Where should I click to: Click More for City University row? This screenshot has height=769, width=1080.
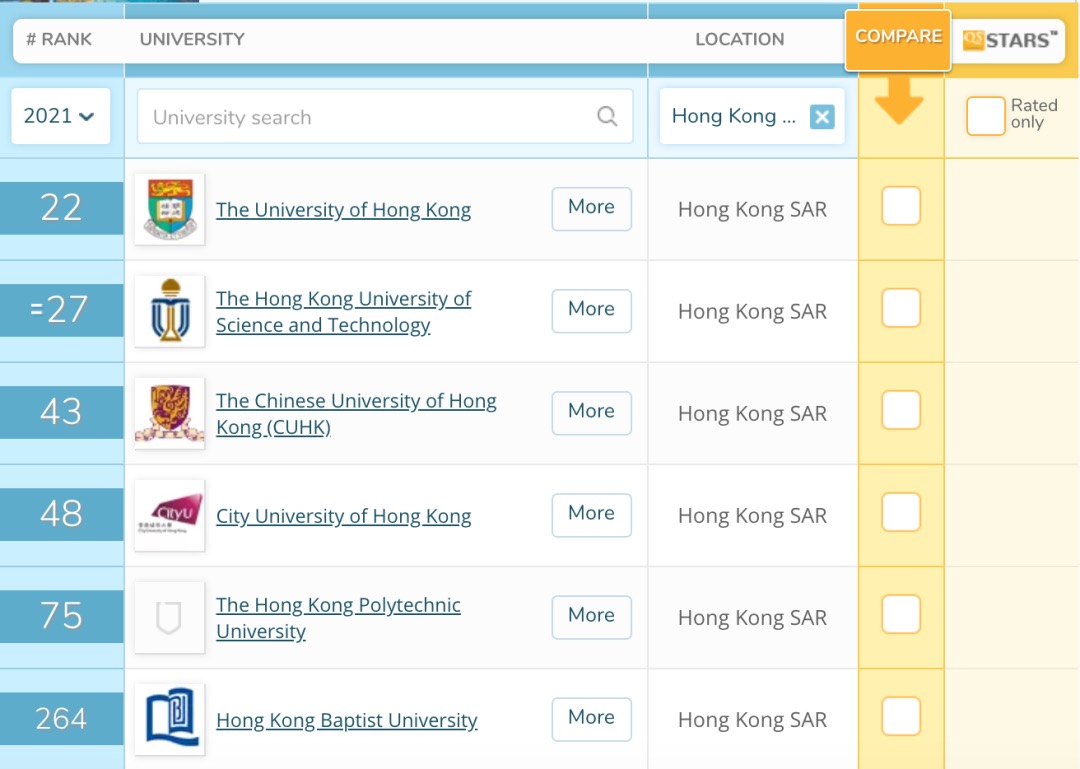tap(592, 514)
